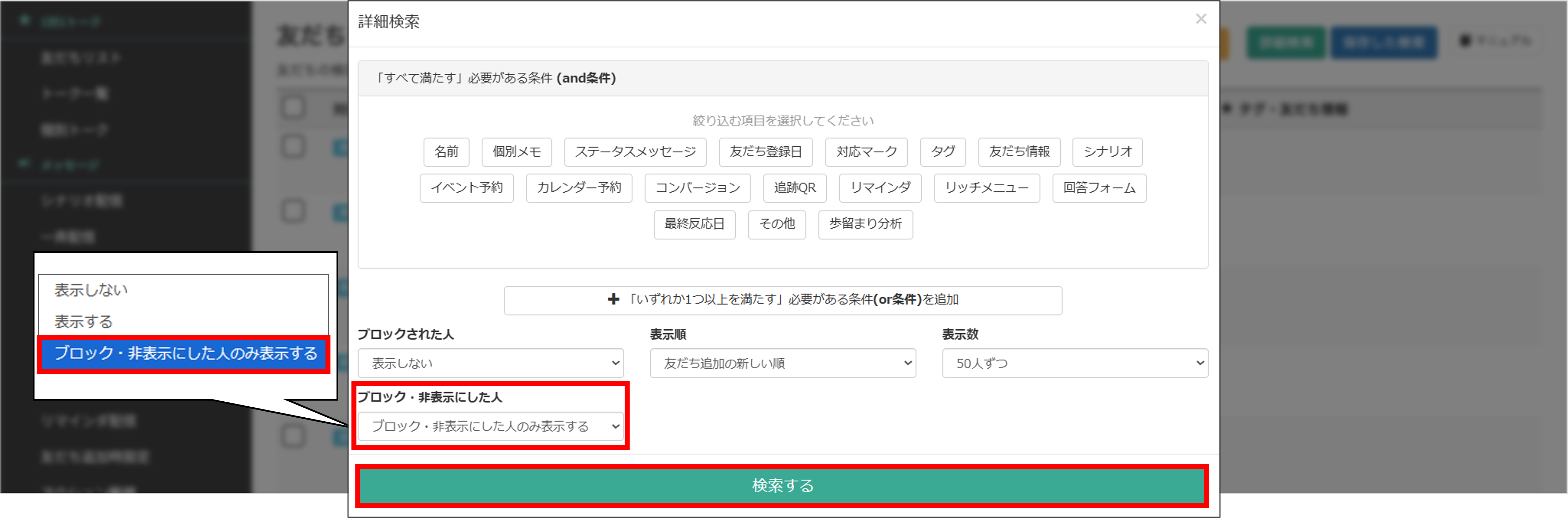
Task: Select the その他 filter item
Action: (x=776, y=224)
